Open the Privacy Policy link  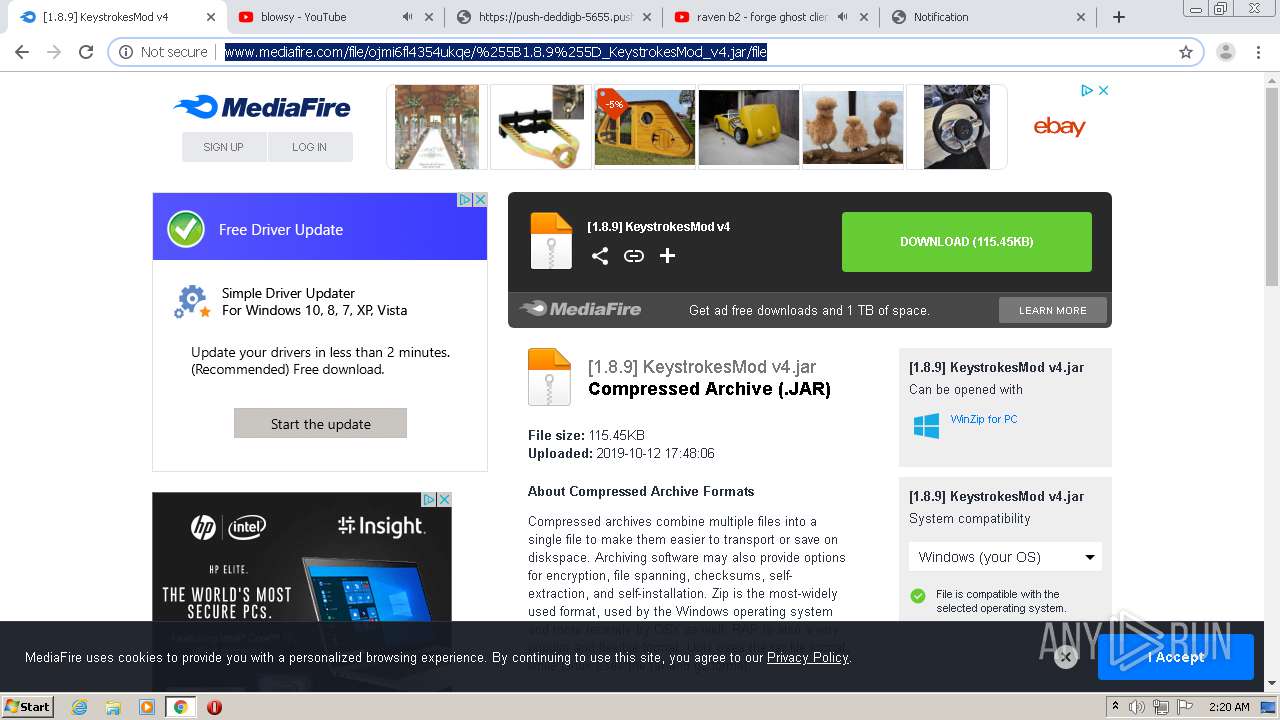[807, 657]
